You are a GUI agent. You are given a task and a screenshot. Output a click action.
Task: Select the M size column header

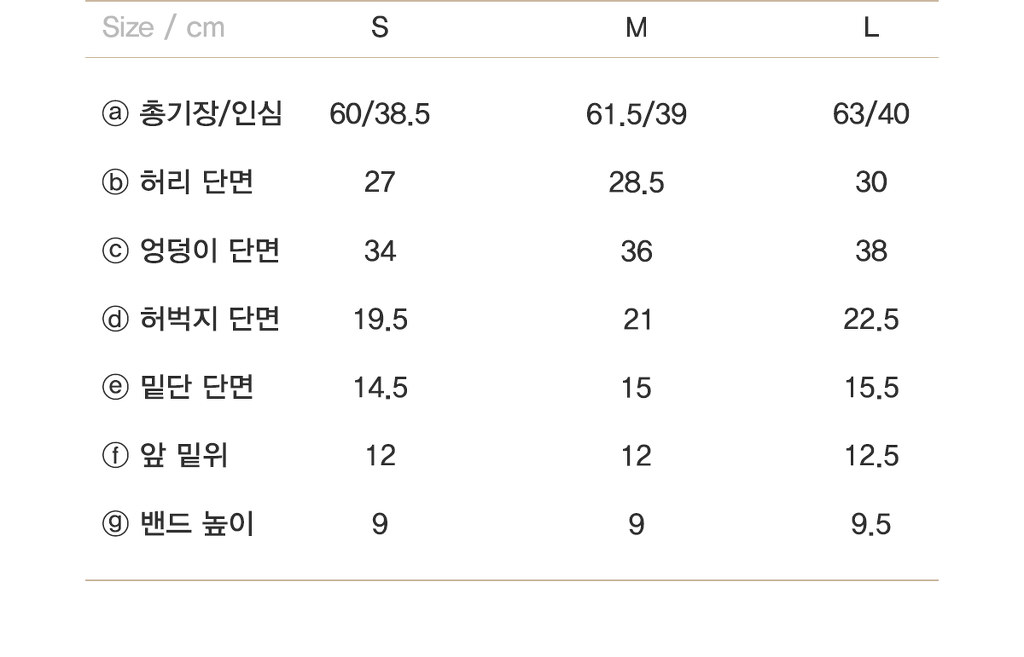[636, 27]
